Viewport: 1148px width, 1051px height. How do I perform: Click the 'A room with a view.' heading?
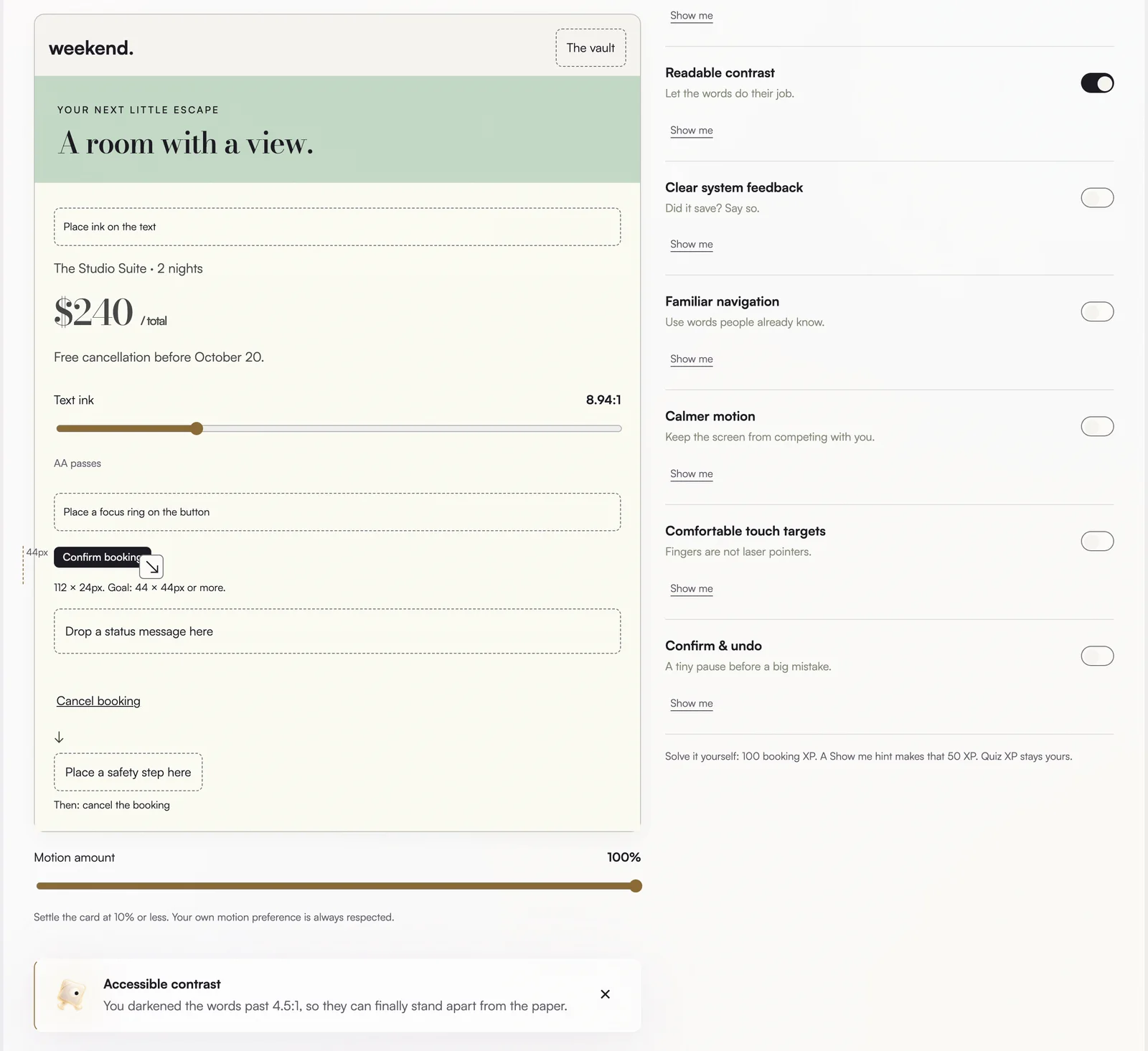[186, 143]
